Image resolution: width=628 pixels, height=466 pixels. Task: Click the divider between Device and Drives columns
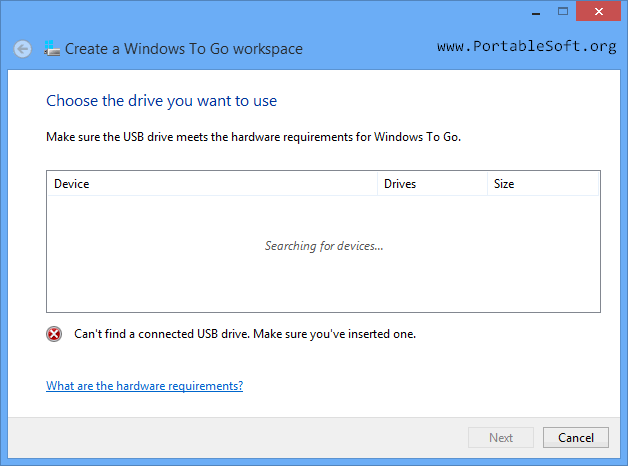tap(378, 184)
